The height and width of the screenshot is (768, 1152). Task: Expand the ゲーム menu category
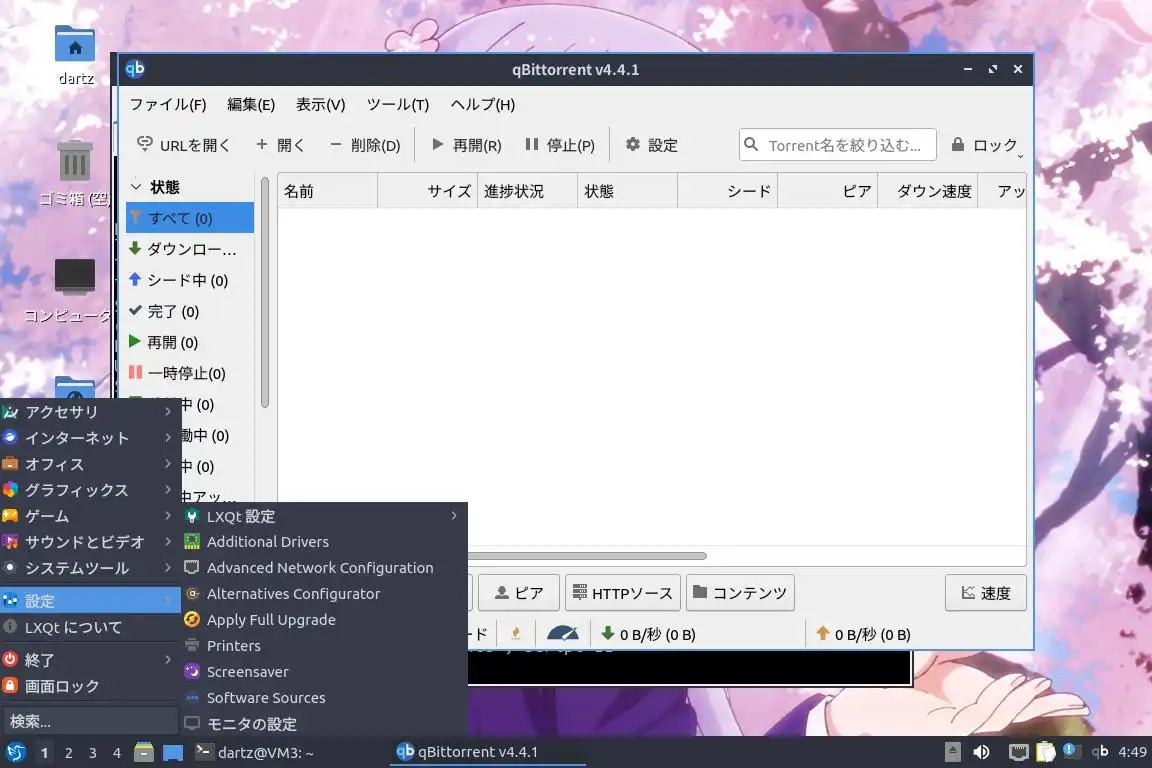[90, 517]
